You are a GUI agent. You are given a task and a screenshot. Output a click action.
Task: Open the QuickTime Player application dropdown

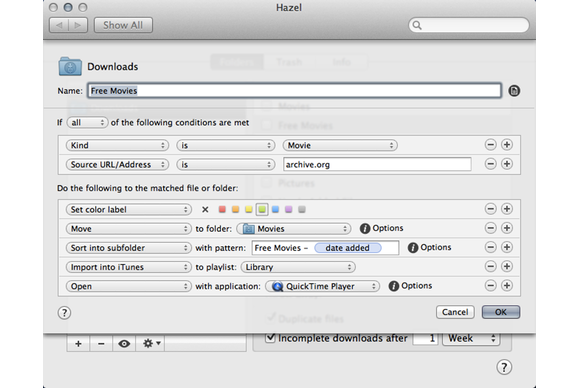tap(322, 286)
